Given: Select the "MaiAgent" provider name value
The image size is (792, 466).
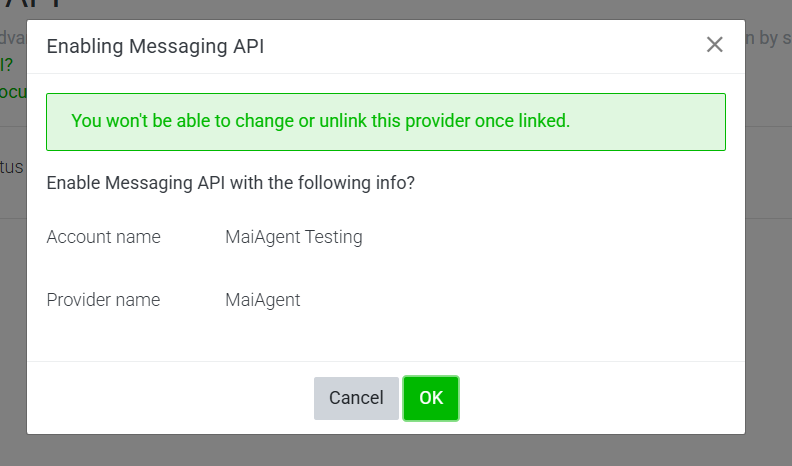Looking at the screenshot, I should point(263,299).
